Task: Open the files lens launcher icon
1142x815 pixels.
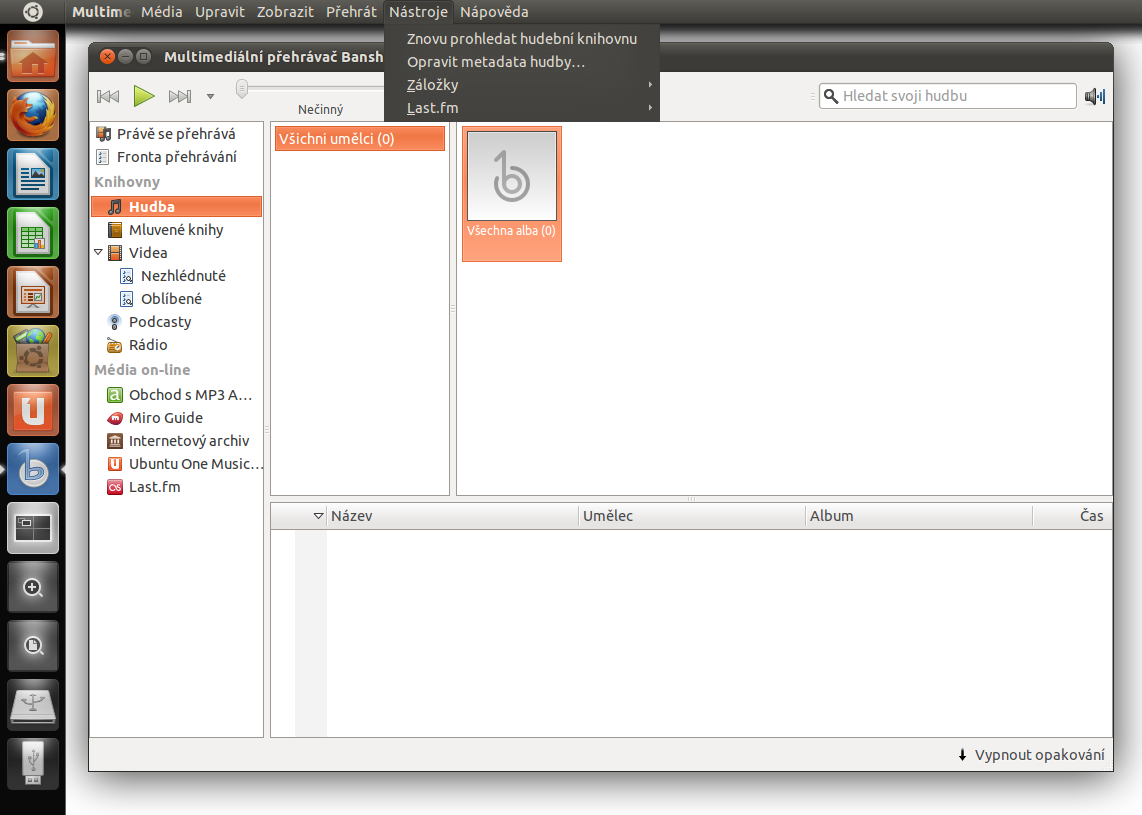Action: pyautogui.click(x=33, y=646)
